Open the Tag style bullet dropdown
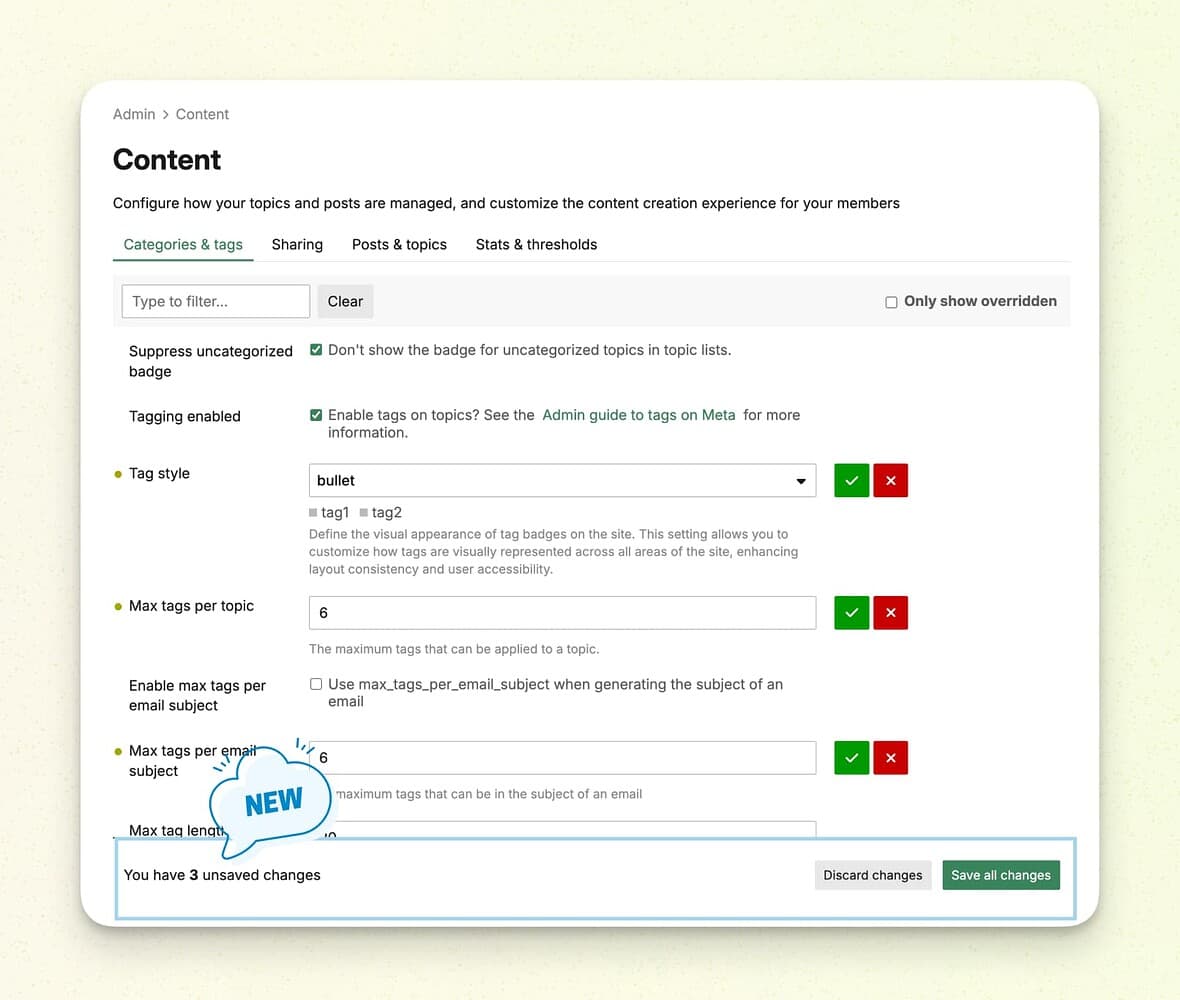The width and height of the screenshot is (1180, 1000). coord(562,480)
